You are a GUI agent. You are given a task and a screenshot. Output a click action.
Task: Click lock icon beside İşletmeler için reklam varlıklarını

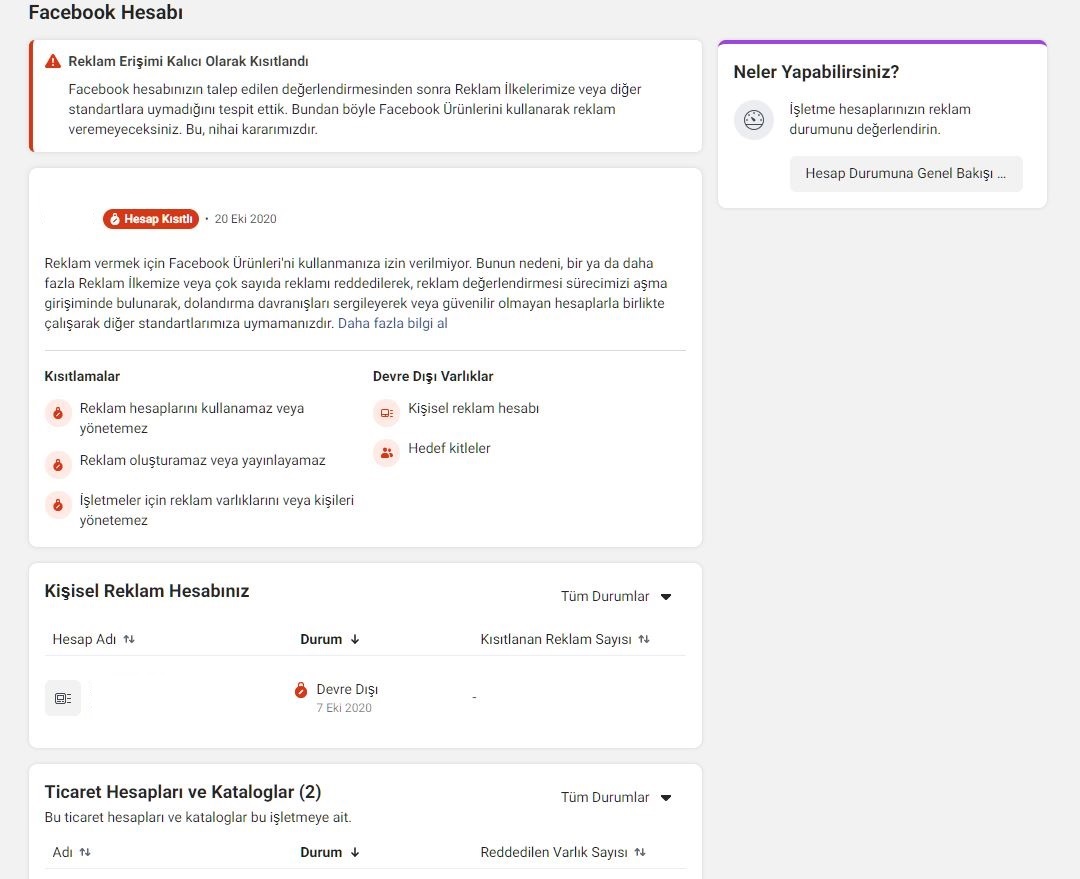(58, 505)
